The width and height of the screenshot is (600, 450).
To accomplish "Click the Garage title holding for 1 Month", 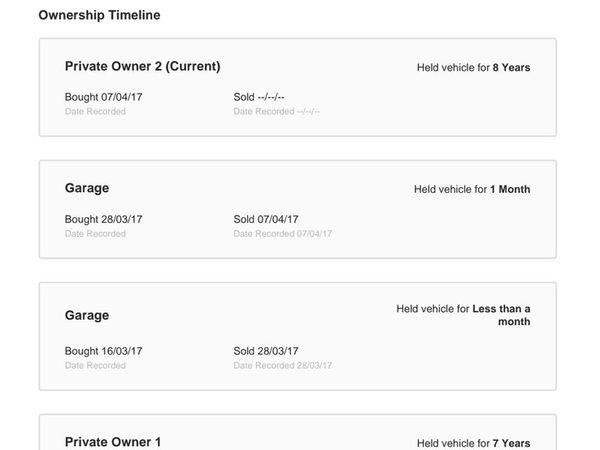I will click(x=87, y=188).
